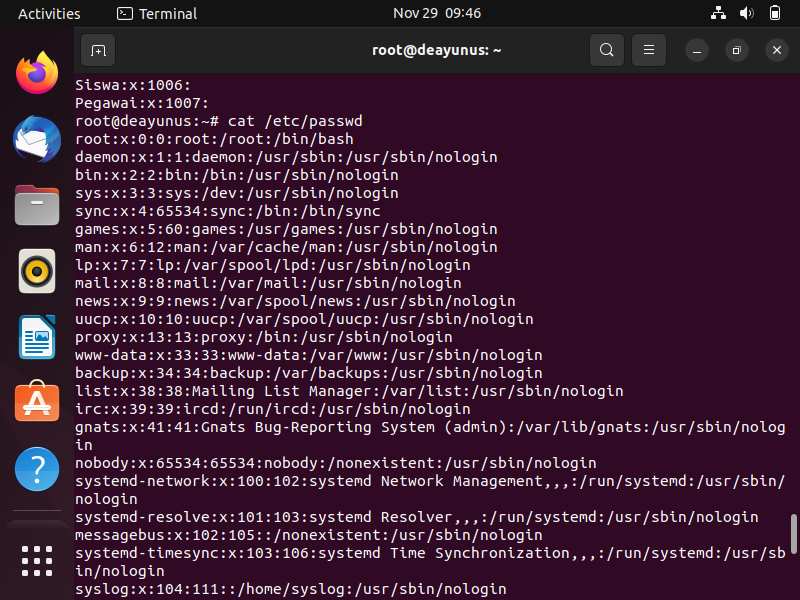Click the terminal vertical scrollbar handle
Image resolution: width=800 pixels, height=600 pixels.
coord(793,534)
